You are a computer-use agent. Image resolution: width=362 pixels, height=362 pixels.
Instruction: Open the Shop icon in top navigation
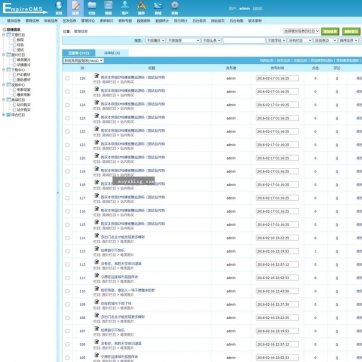pyautogui.click(x=158, y=8)
